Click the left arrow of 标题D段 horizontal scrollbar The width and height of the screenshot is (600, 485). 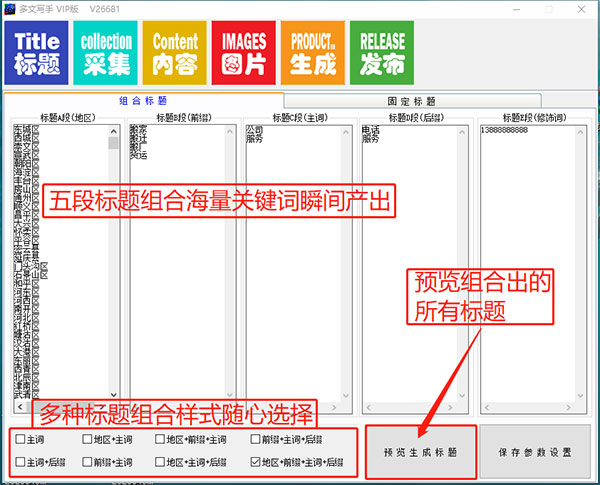[369, 407]
